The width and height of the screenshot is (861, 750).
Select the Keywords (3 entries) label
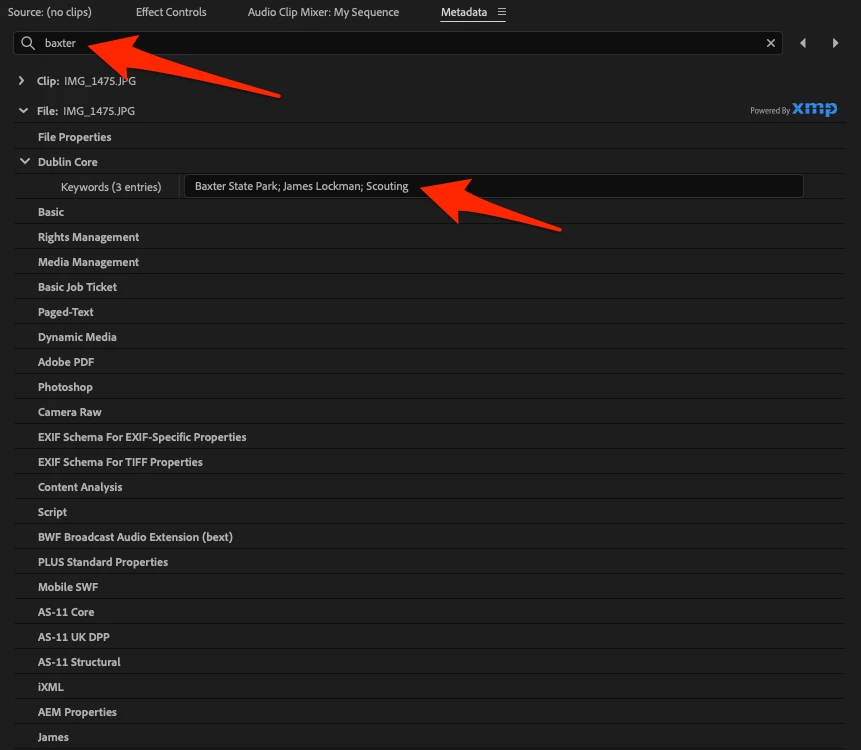pos(111,187)
